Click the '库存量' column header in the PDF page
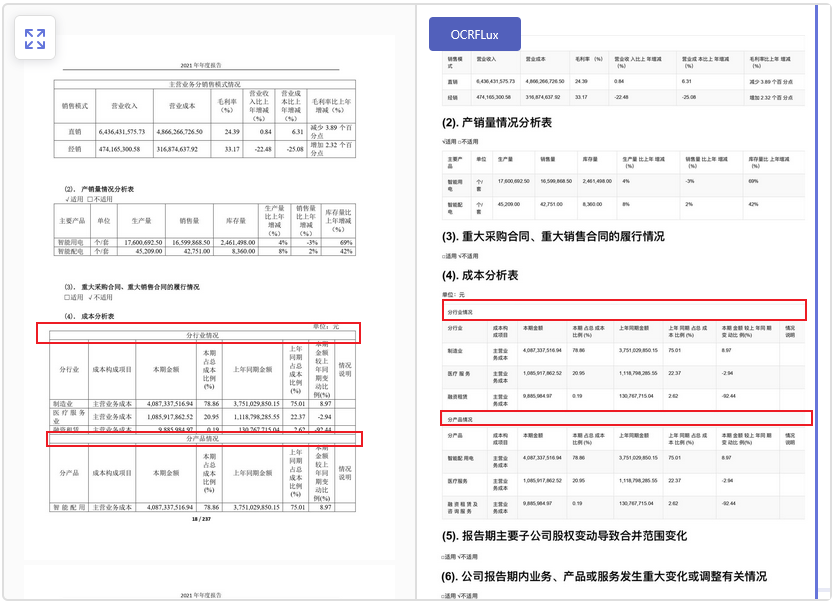834x606 pixels. click(236, 221)
